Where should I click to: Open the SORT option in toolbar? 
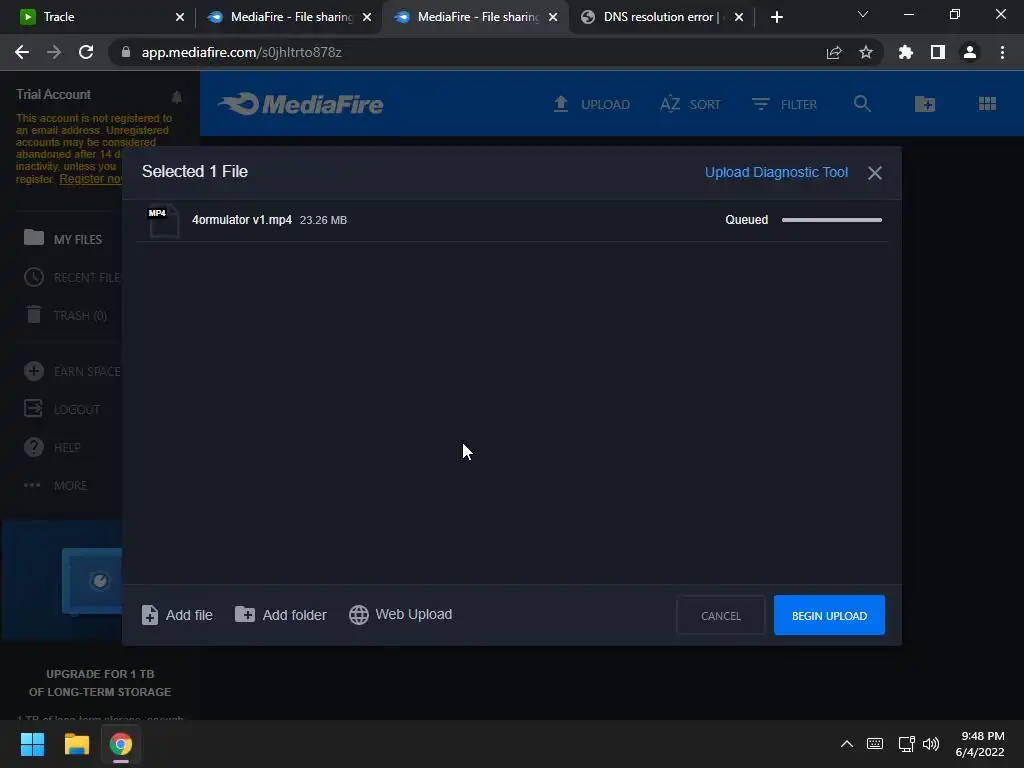click(x=690, y=104)
